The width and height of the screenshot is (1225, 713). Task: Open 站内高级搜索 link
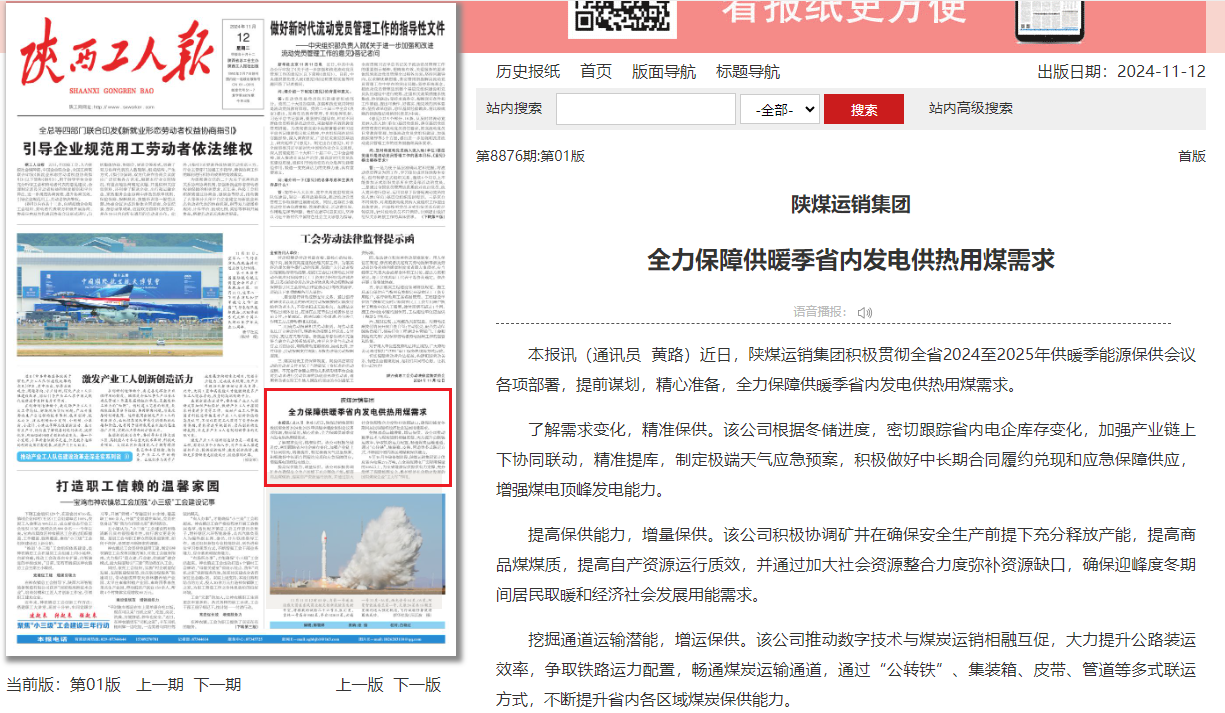(970, 109)
